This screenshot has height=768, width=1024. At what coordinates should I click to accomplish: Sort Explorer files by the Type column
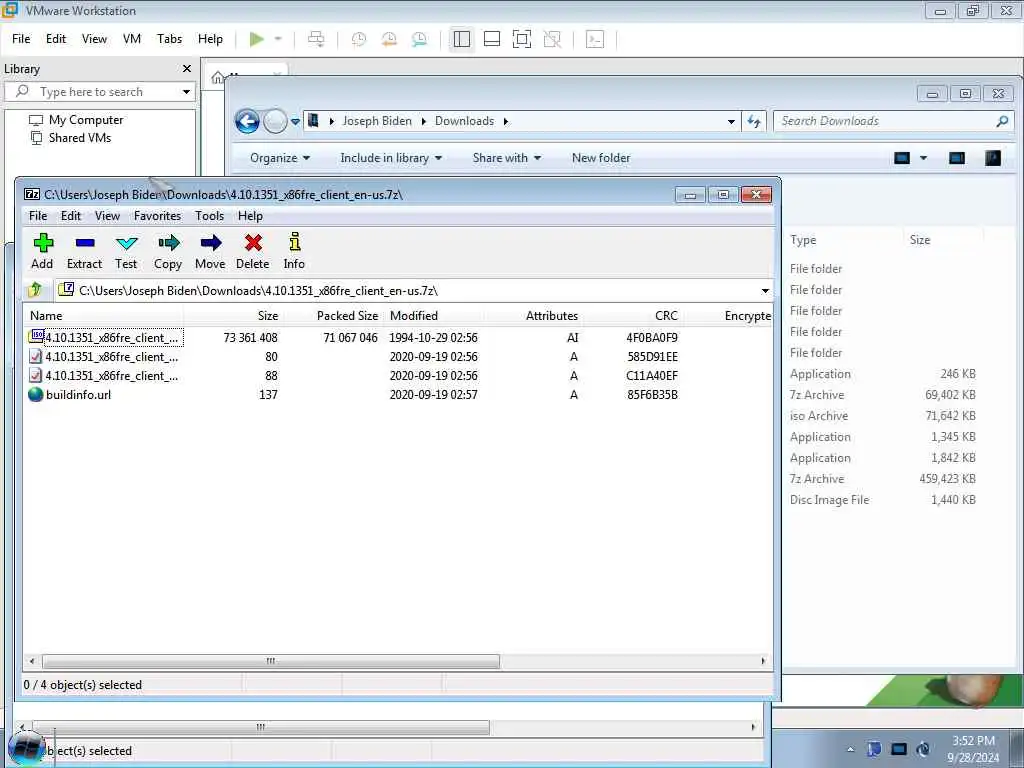click(x=803, y=240)
